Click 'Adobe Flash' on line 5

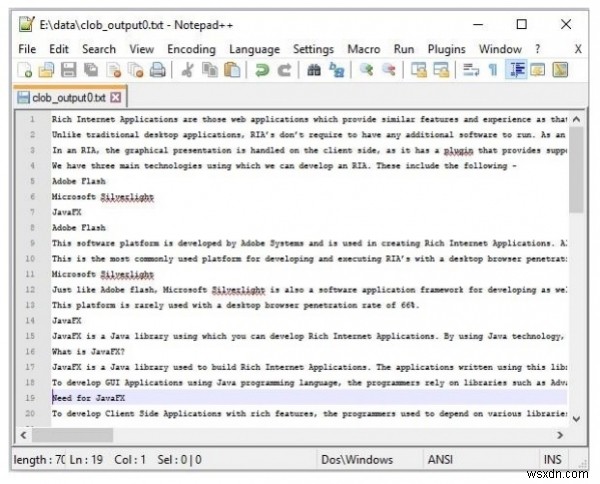tap(79, 181)
